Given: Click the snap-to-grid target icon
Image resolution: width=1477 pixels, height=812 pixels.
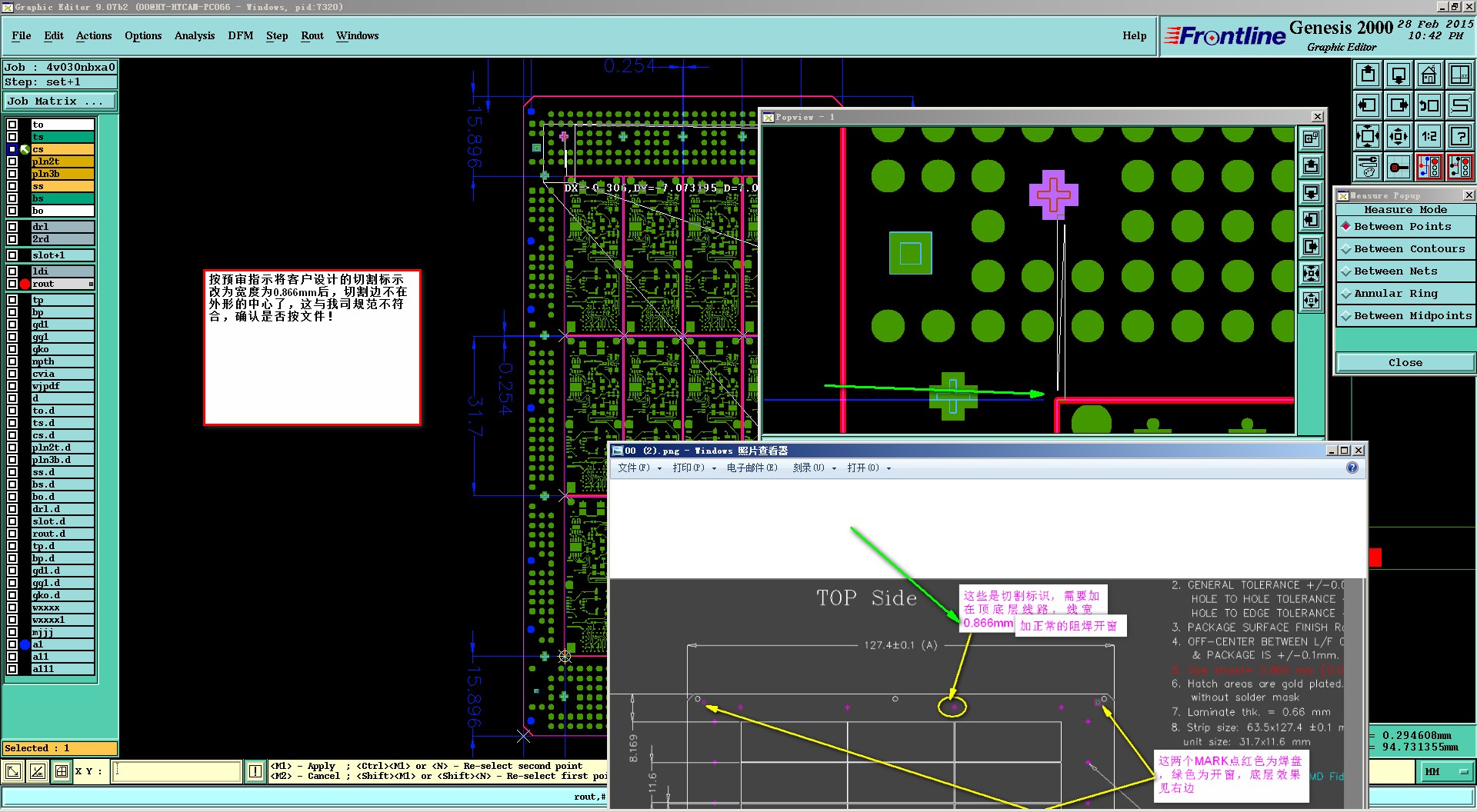Looking at the screenshot, I should tap(1399, 166).
